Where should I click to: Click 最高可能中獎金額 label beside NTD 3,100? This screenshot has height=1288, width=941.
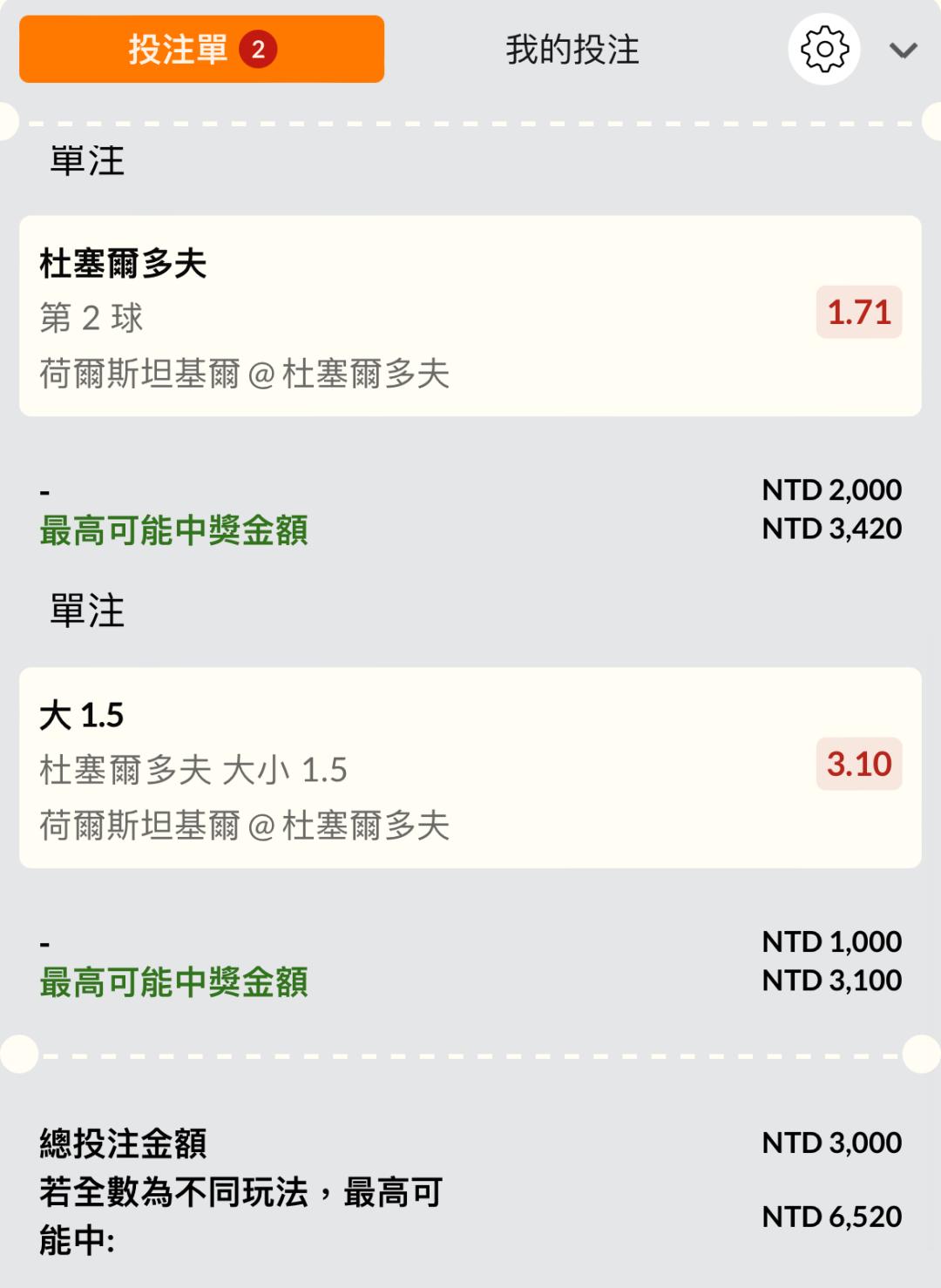pos(173,982)
